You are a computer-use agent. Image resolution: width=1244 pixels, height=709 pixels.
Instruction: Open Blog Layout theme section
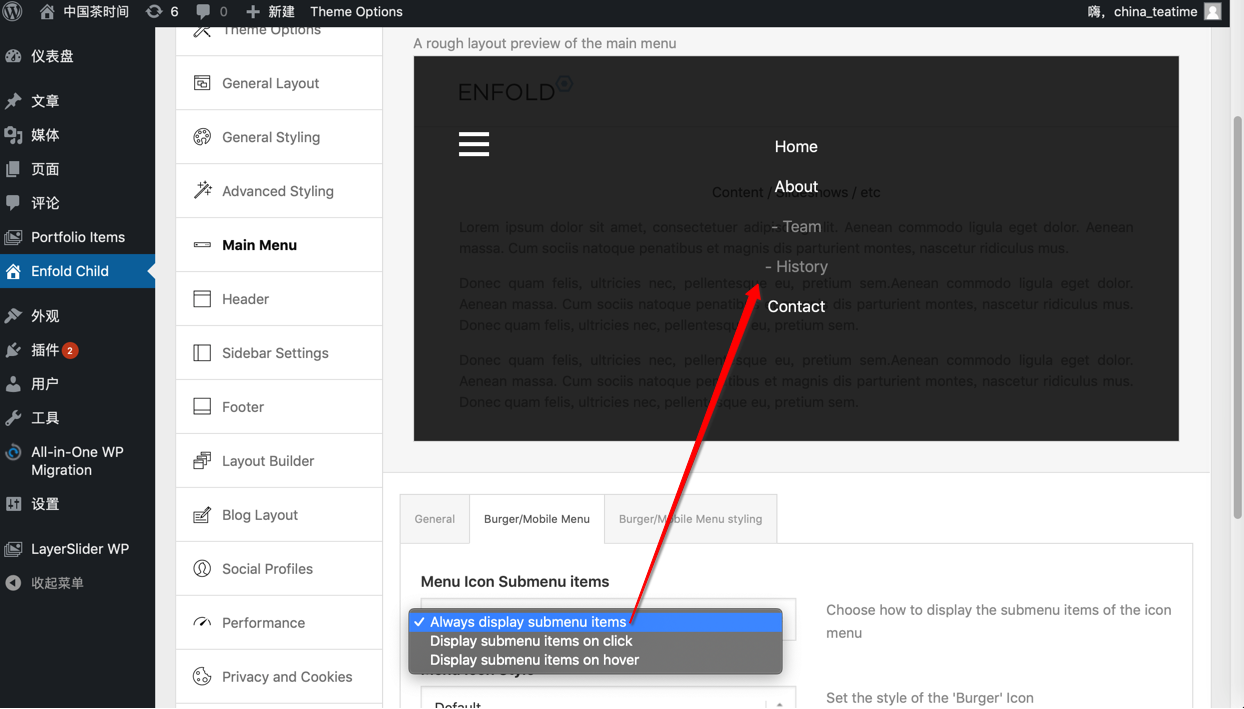point(279,515)
